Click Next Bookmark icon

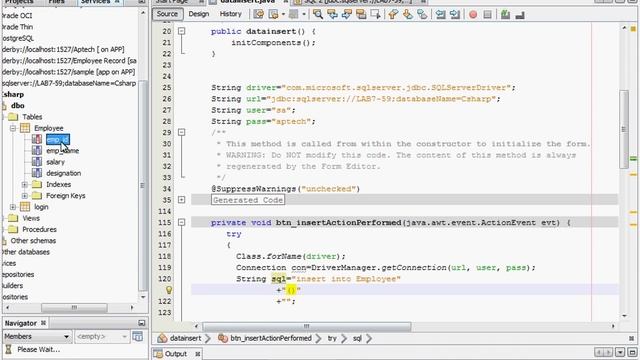[x=407, y=14]
